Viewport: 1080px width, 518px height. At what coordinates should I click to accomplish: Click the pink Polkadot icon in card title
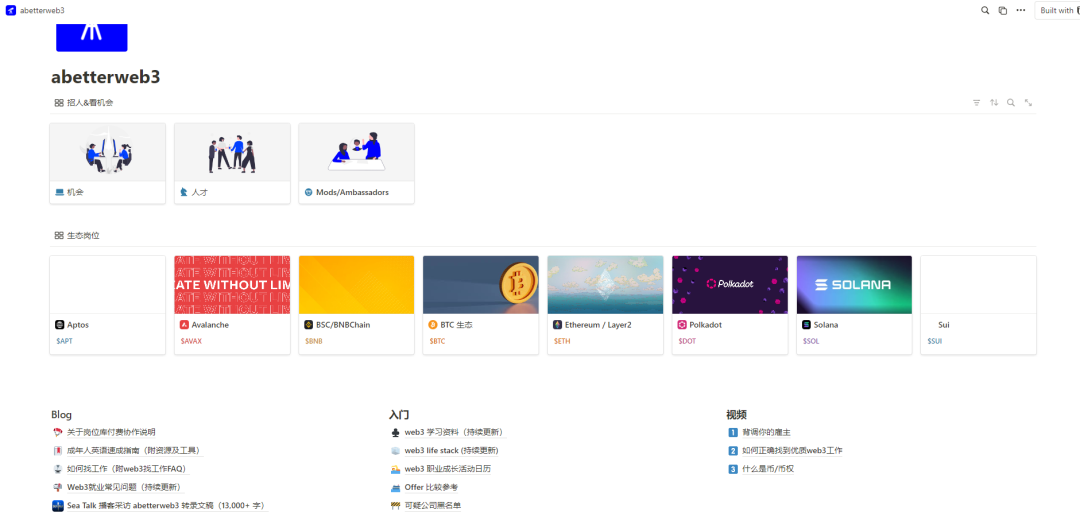point(682,324)
